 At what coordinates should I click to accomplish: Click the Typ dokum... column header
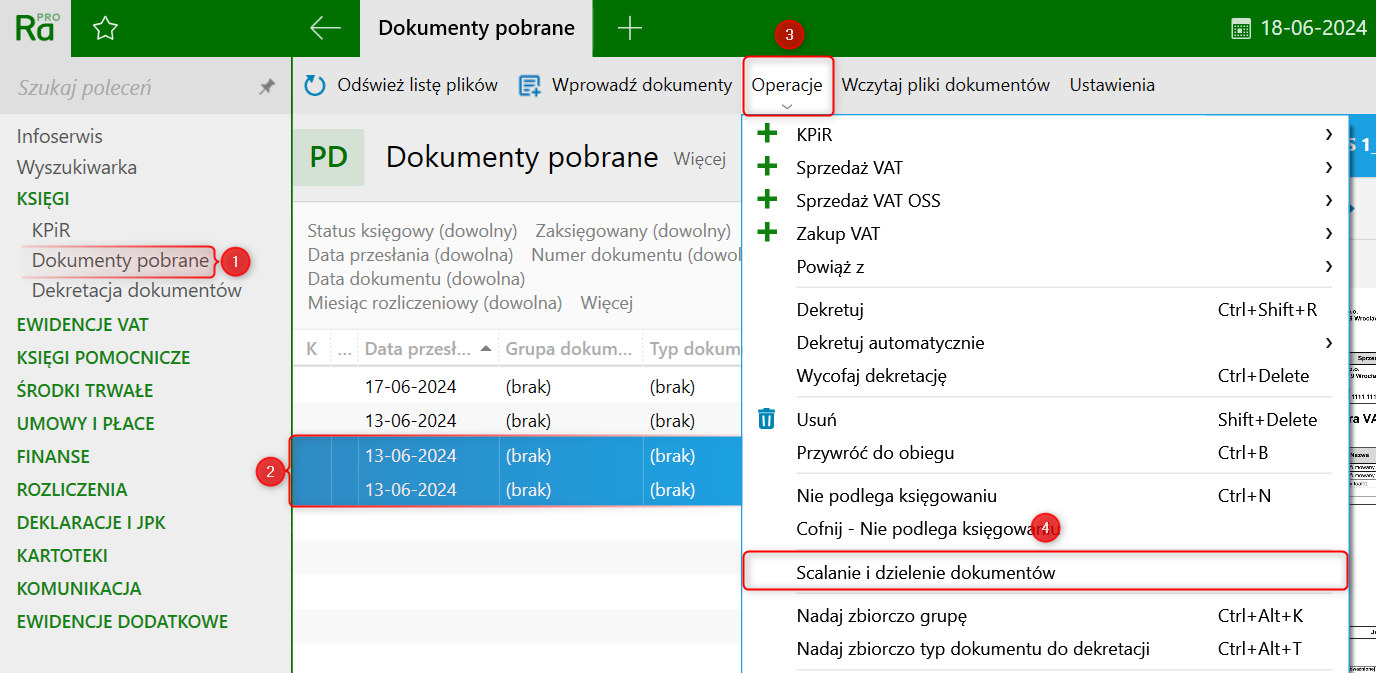click(693, 349)
